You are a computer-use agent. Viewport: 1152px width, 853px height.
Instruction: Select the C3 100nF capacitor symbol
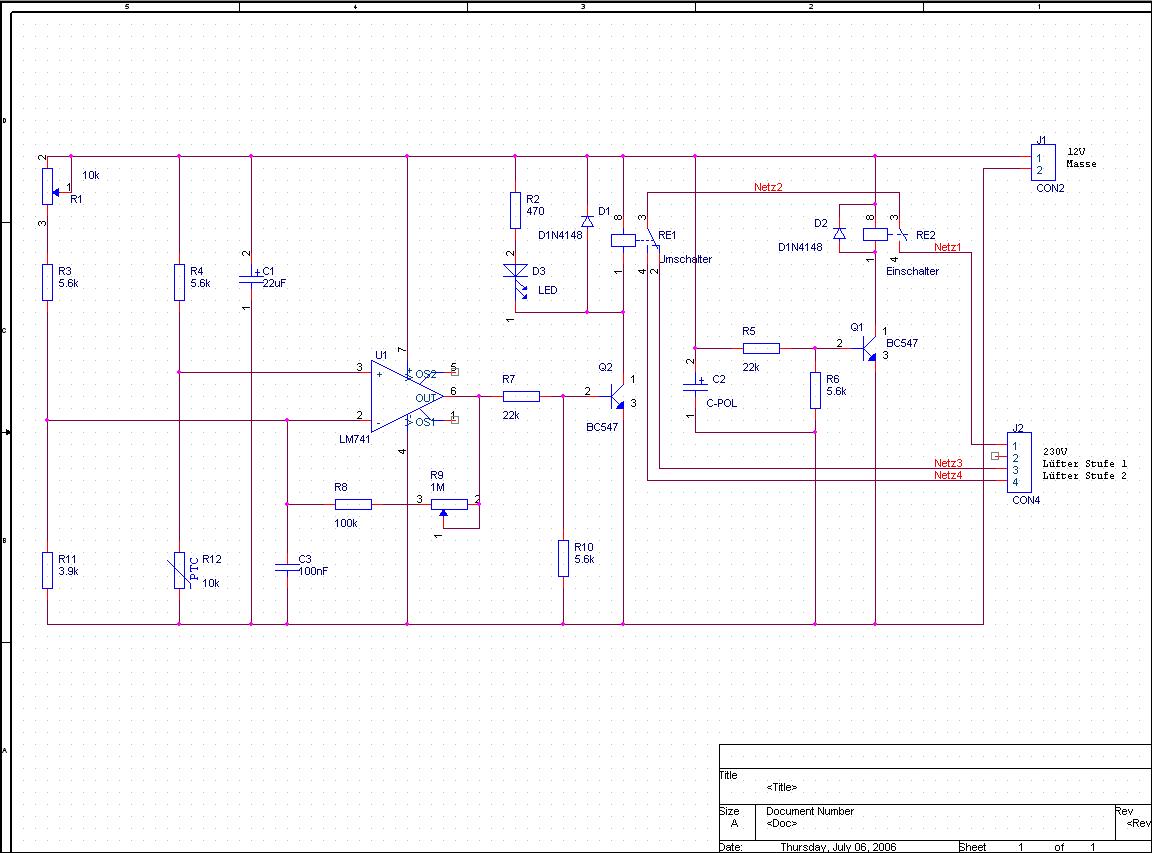tap(287, 568)
